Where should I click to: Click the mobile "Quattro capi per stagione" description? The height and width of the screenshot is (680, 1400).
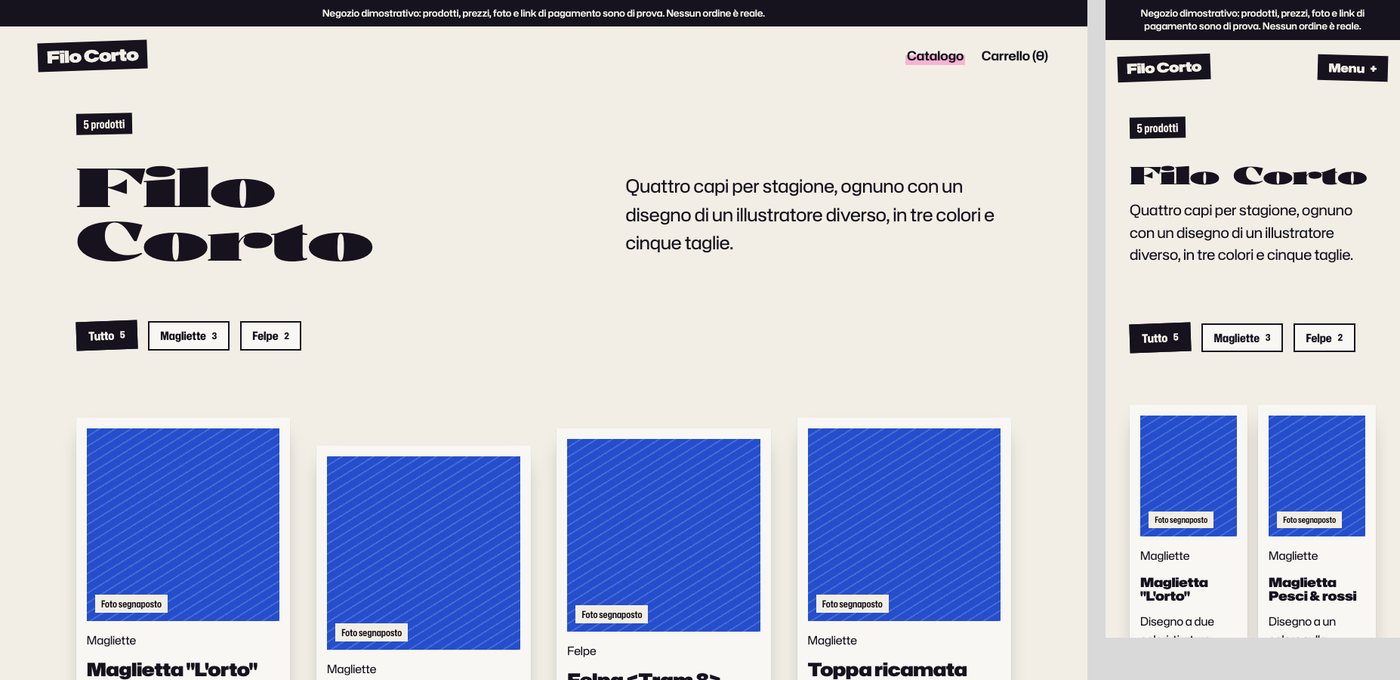(x=1241, y=232)
